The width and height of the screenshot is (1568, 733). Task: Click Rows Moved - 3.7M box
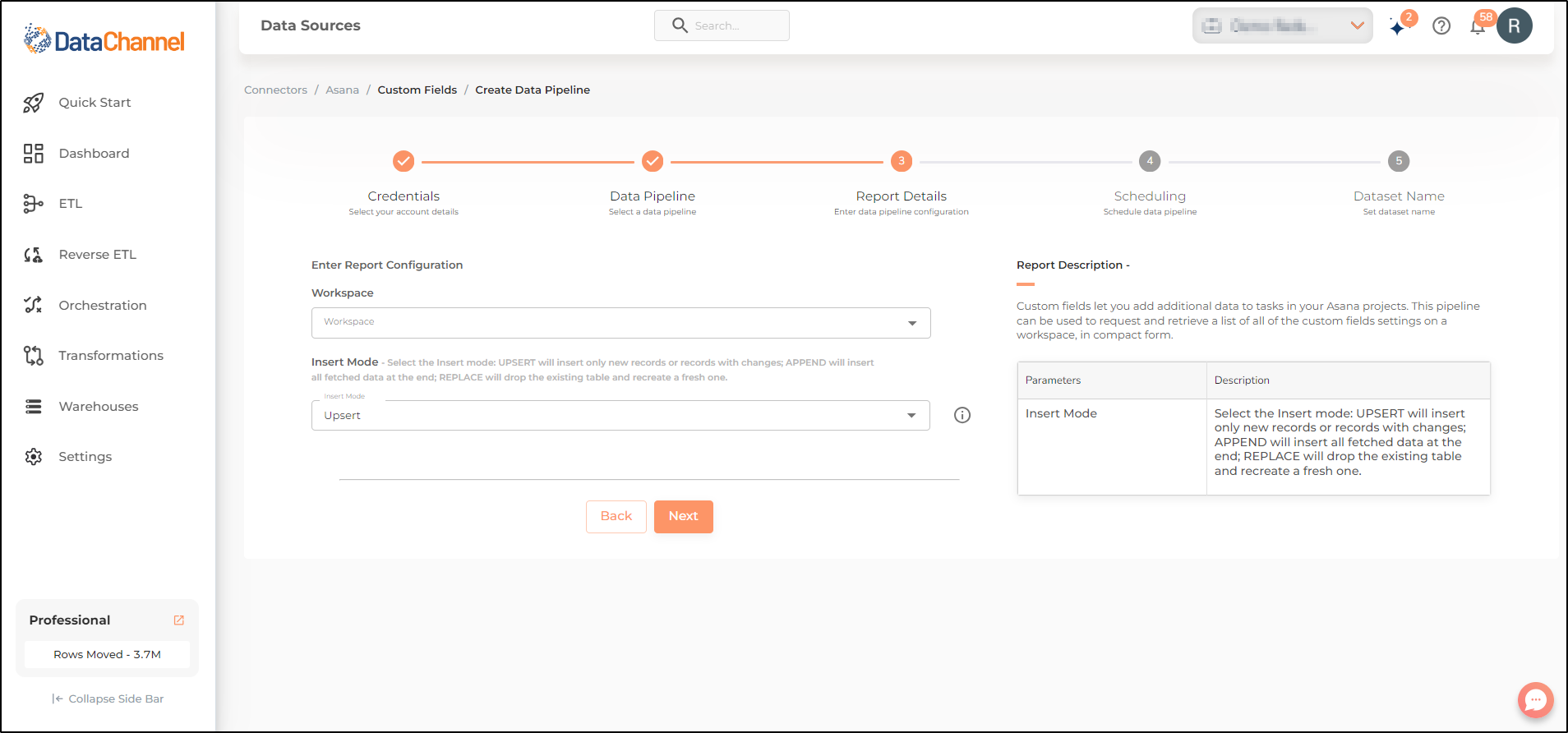(107, 655)
